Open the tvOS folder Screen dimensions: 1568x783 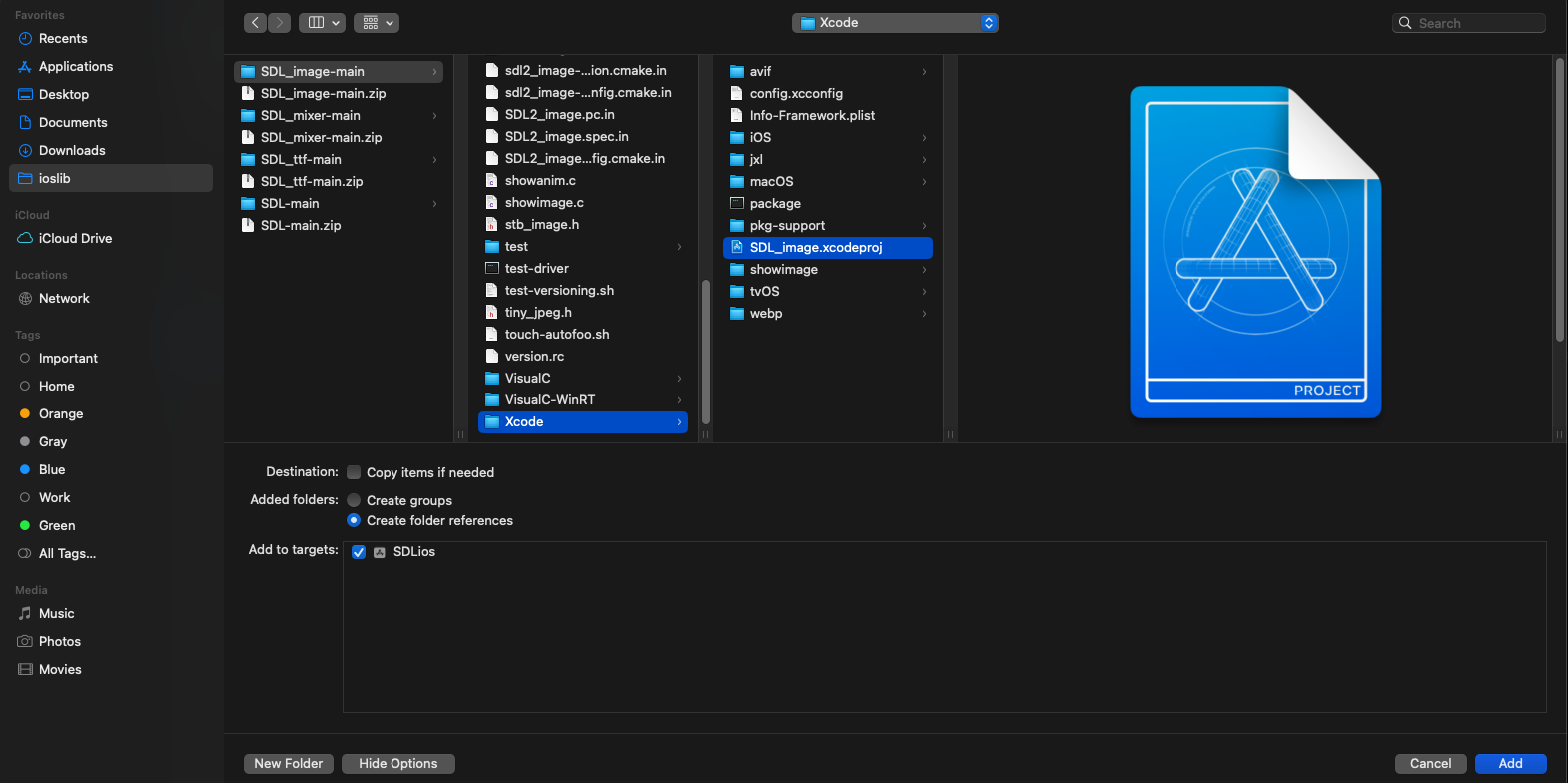[x=828, y=291]
